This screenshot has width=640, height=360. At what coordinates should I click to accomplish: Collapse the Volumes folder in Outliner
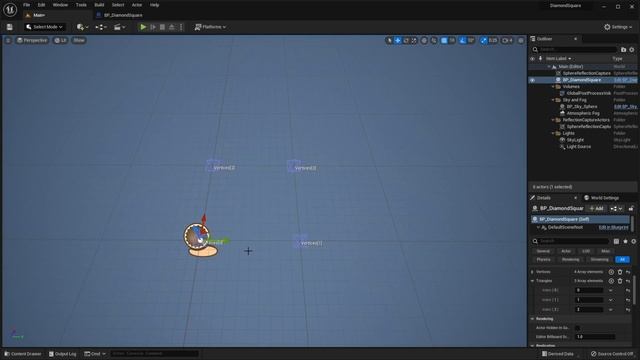pyautogui.click(x=553, y=87)
